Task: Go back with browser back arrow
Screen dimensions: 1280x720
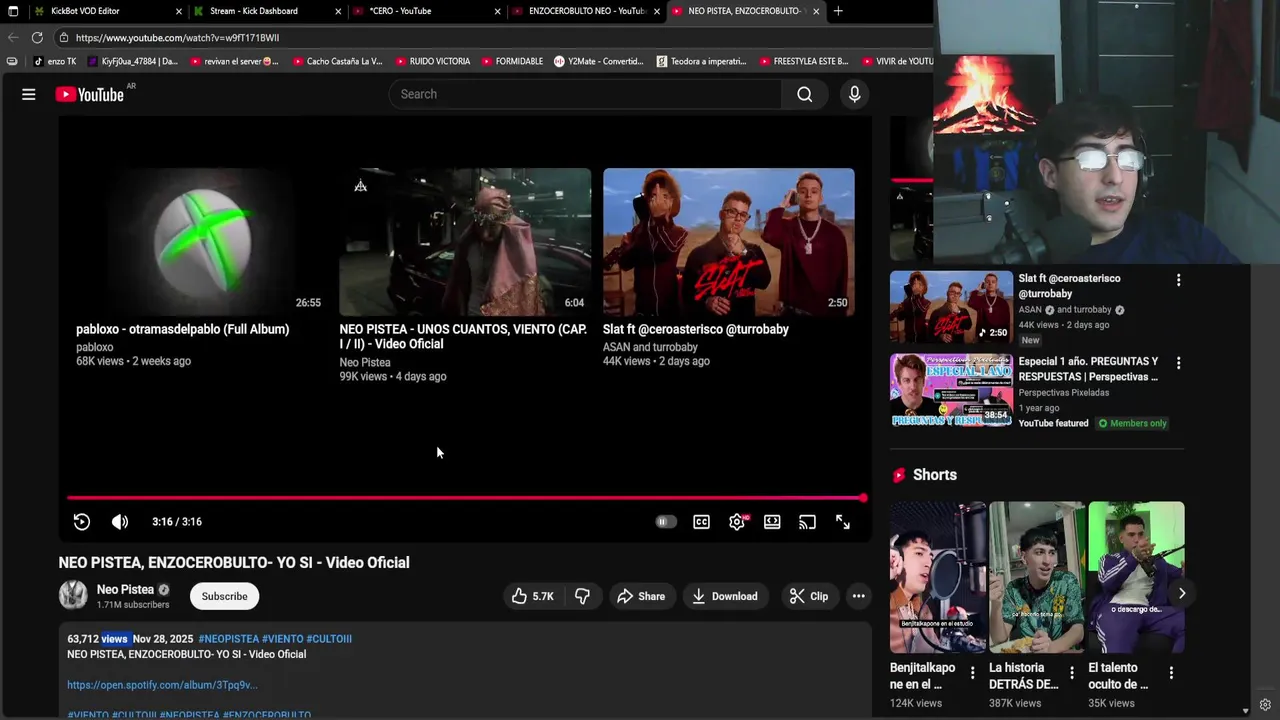Action: tap(12, 38)
